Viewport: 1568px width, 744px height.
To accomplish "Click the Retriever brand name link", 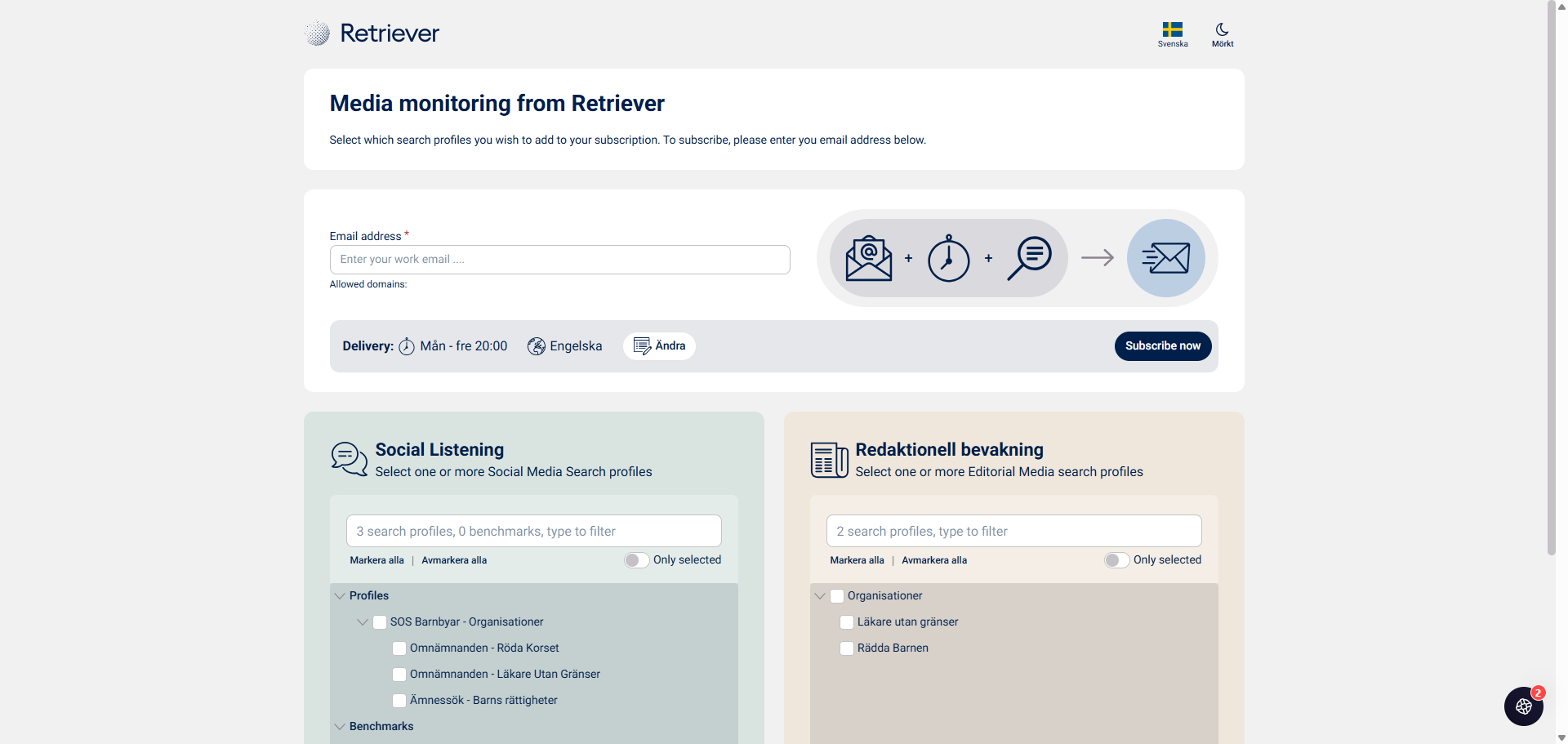I will tap(390, 33).
